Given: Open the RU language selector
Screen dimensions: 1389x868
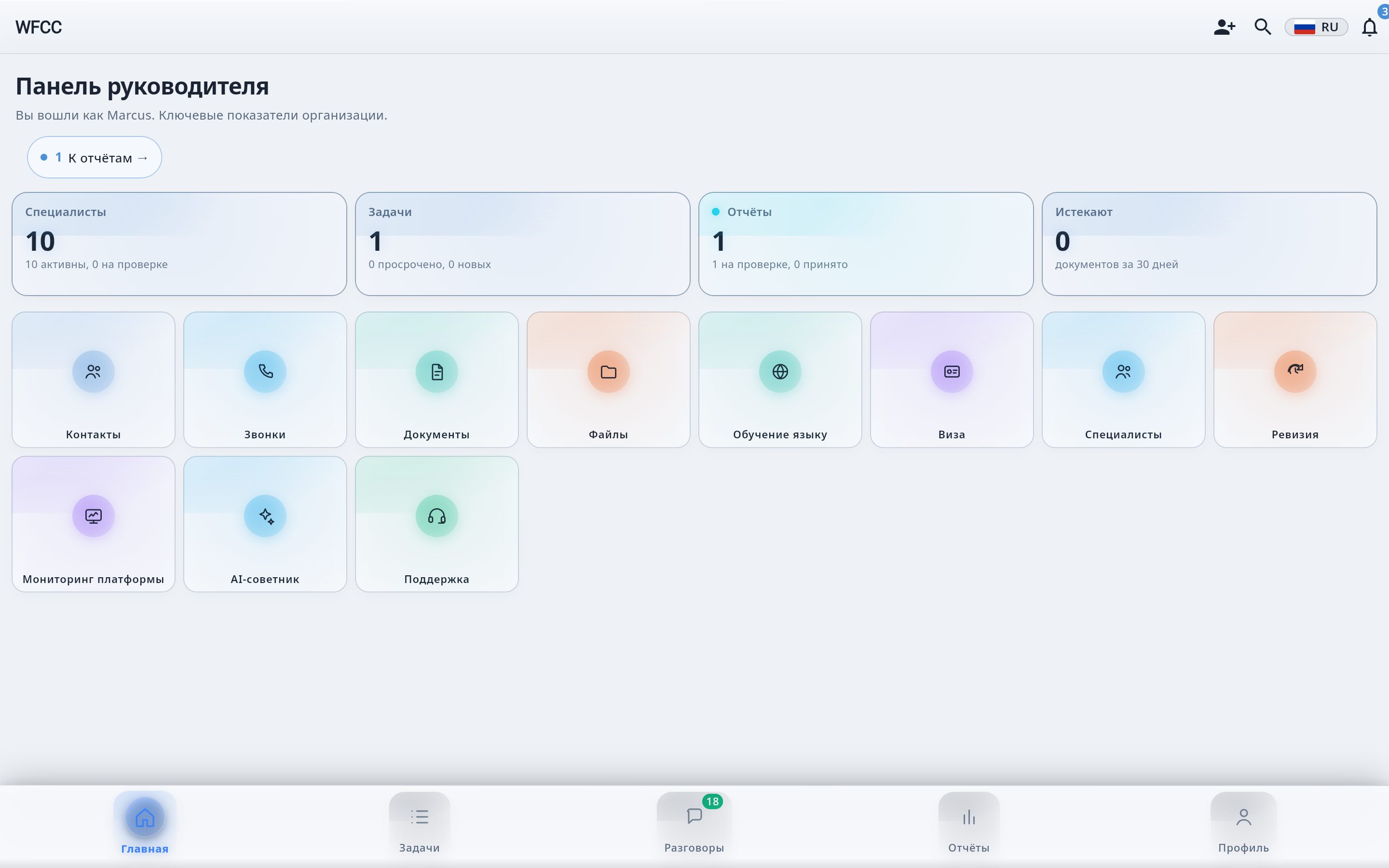Looking at the screenshot, I should (x=1316, y=27).
